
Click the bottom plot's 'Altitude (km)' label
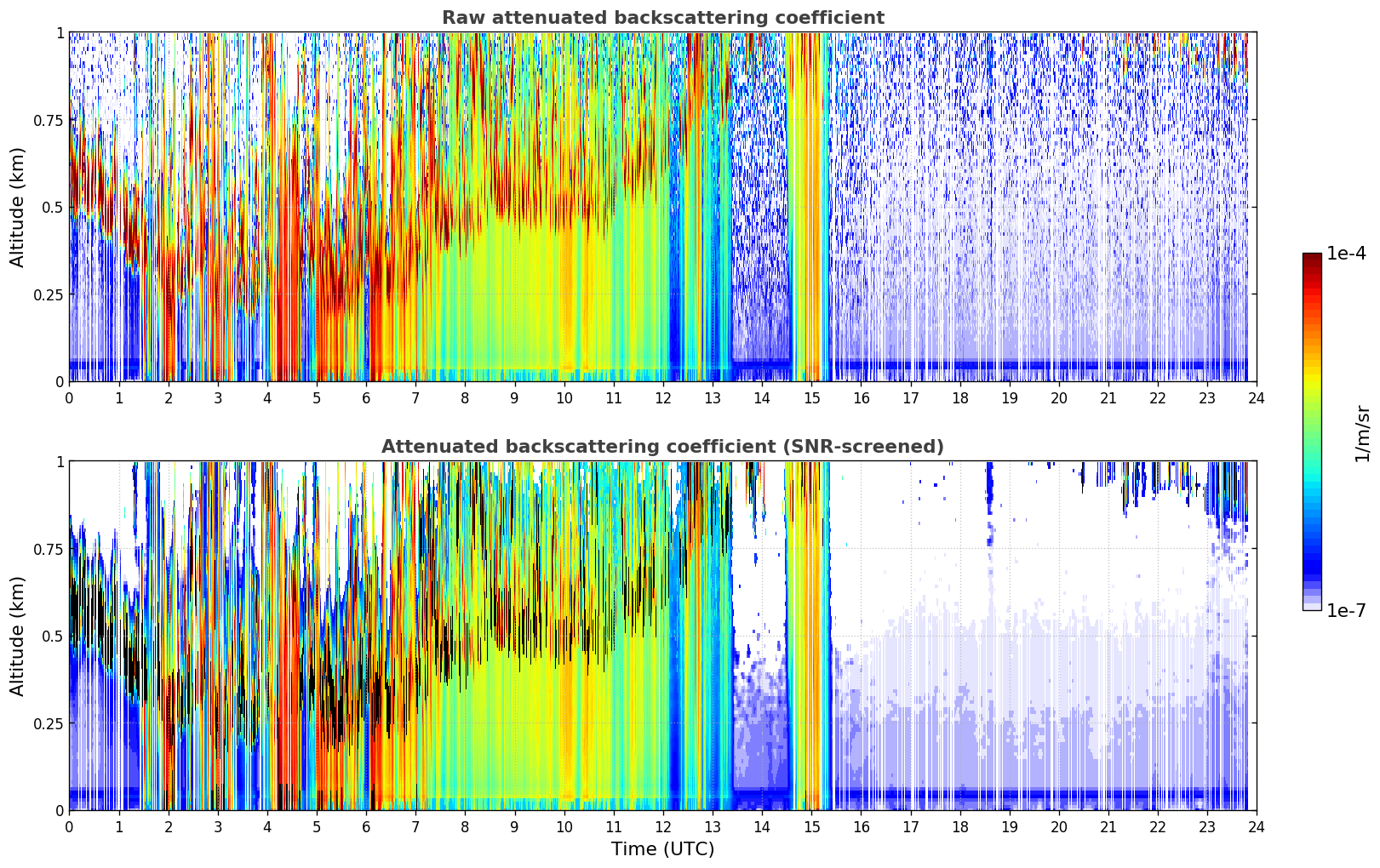18,636
